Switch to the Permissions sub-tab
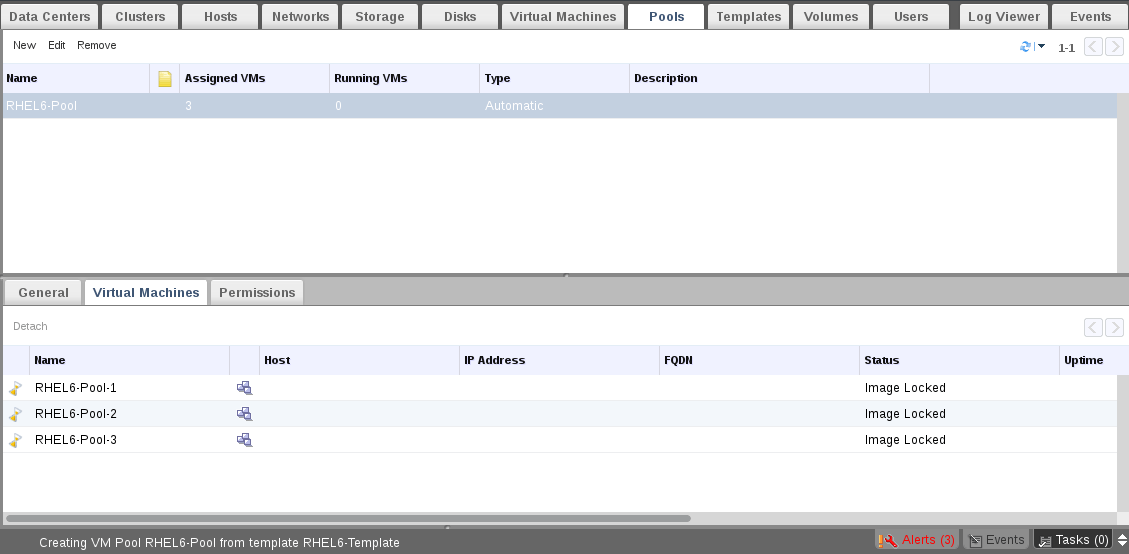Screen dimensions: 1129x554 click(257, 292)
